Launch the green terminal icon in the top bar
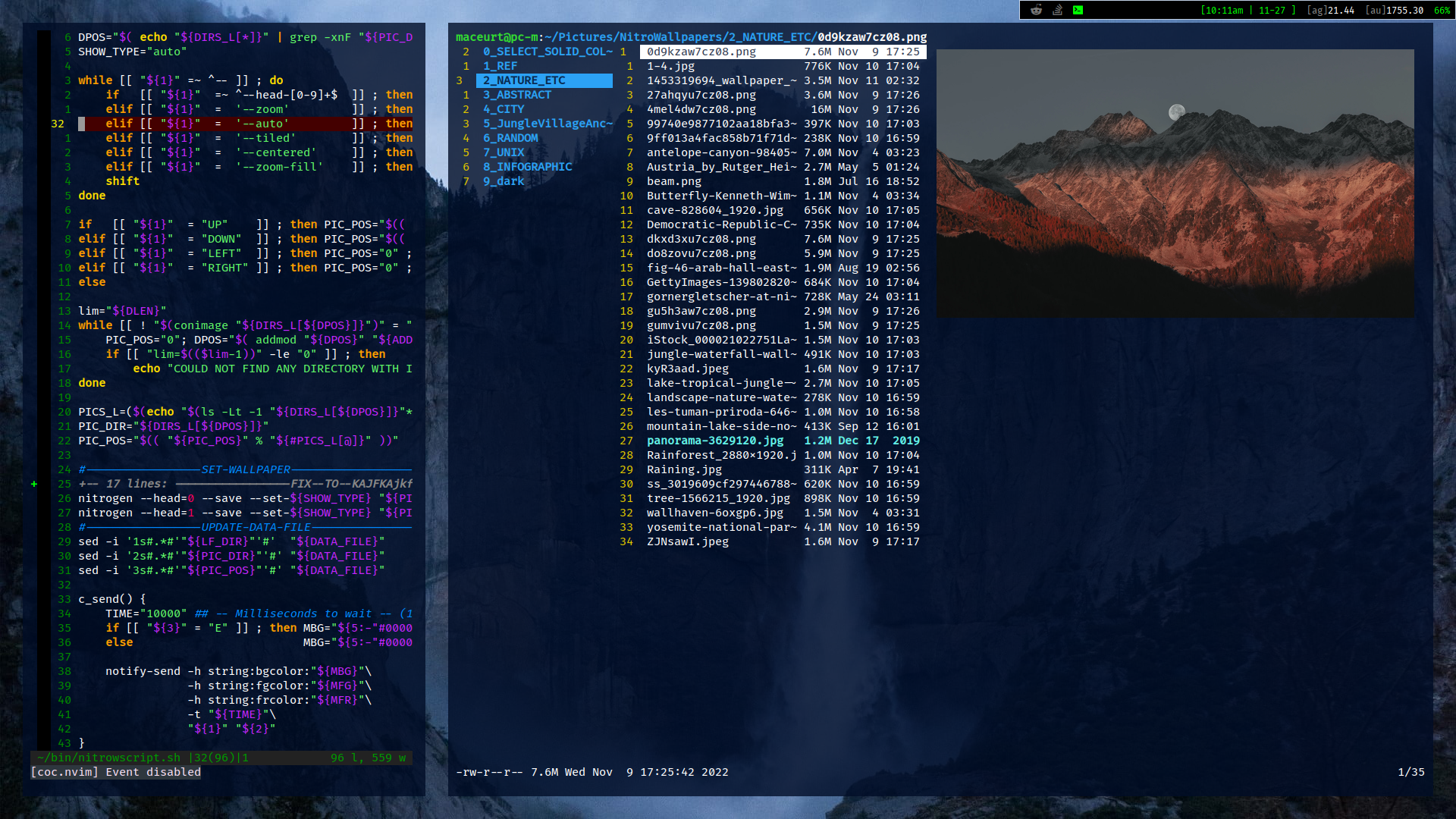The width and height of the screenshot is (1456, 819). click(1078, 10)
